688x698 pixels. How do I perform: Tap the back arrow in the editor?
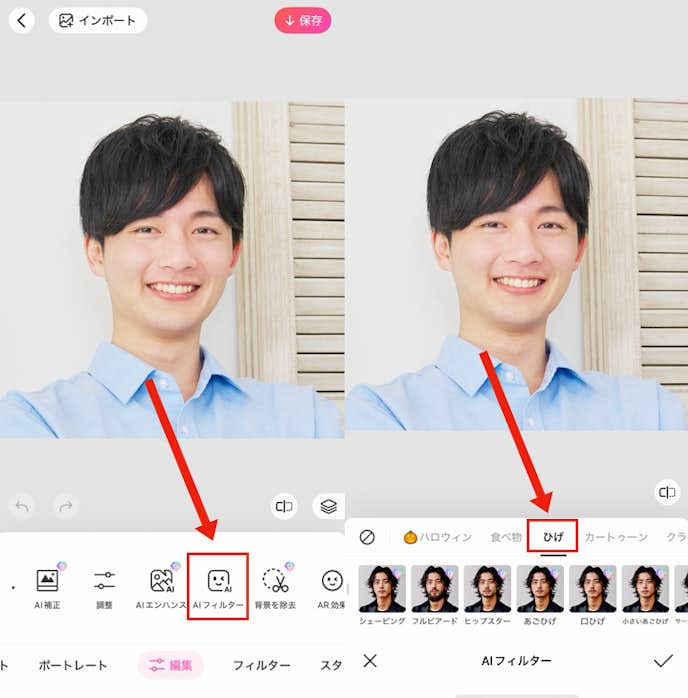click(21, 20)
